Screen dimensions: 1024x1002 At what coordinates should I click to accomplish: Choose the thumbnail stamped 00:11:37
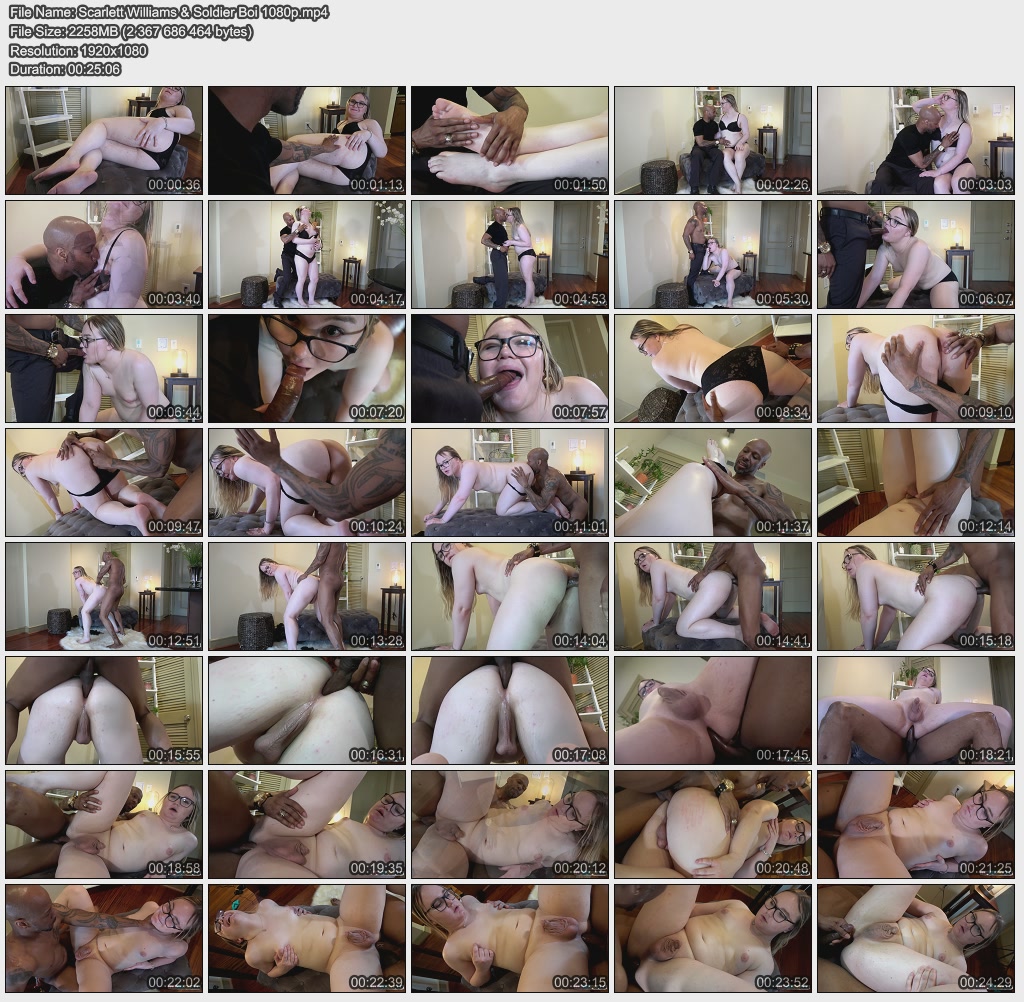point(713,483)
